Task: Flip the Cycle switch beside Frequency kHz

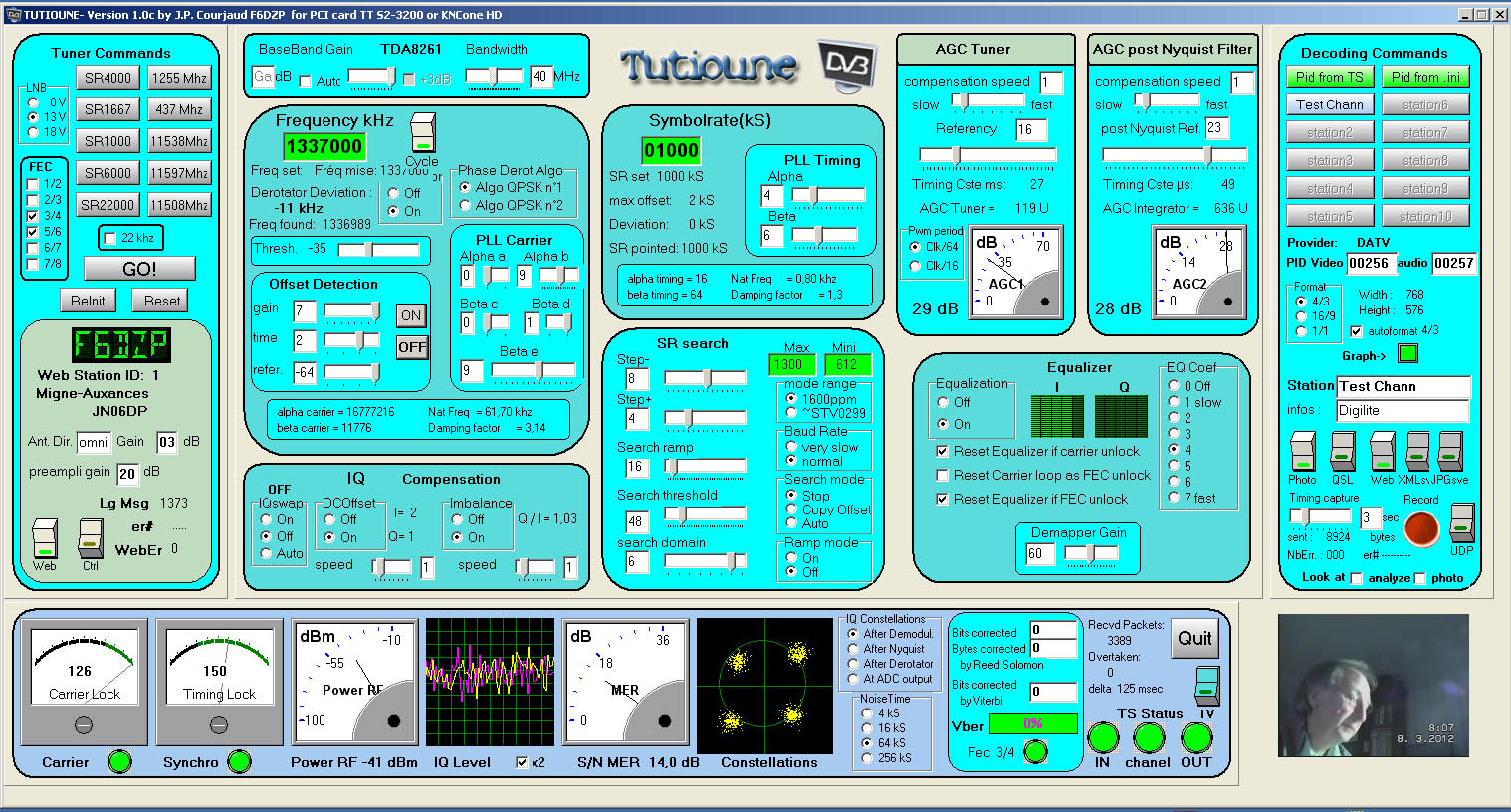Action: pyautogui.click(x=422, y=133)
